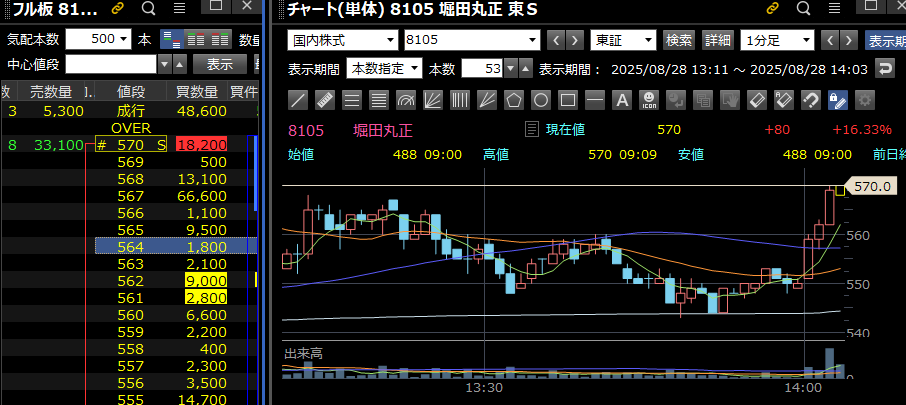The width and height of the screenshot is (906, 405).
Task: Increase 中心値段 with the up arrow
Action: (x=180, y=64)
